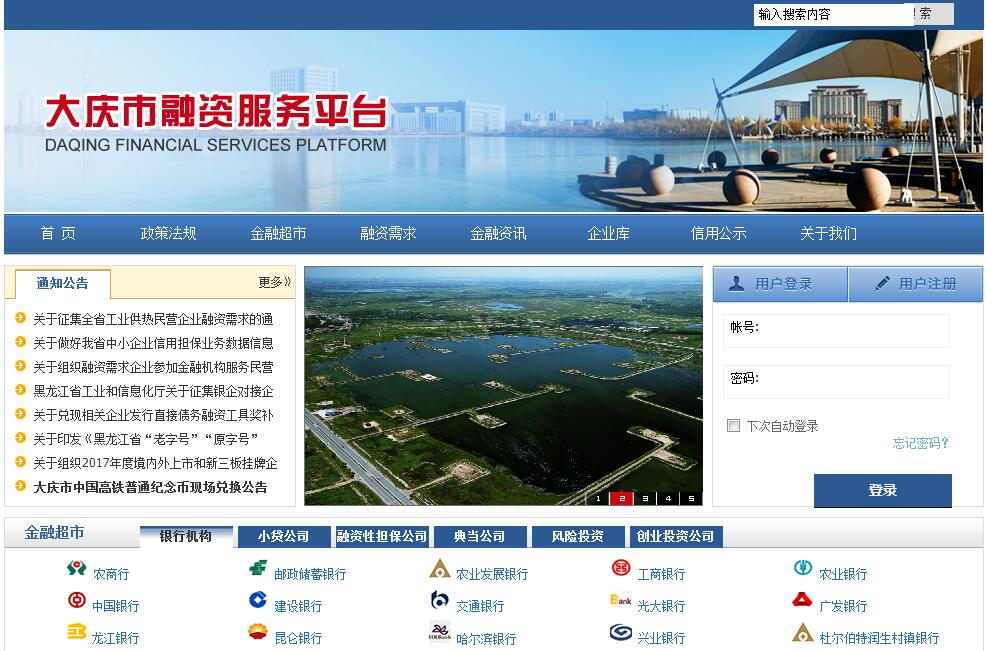Switch to the 典当公司 tab
The width and height of the screenshot is (986, 651).
480,537
